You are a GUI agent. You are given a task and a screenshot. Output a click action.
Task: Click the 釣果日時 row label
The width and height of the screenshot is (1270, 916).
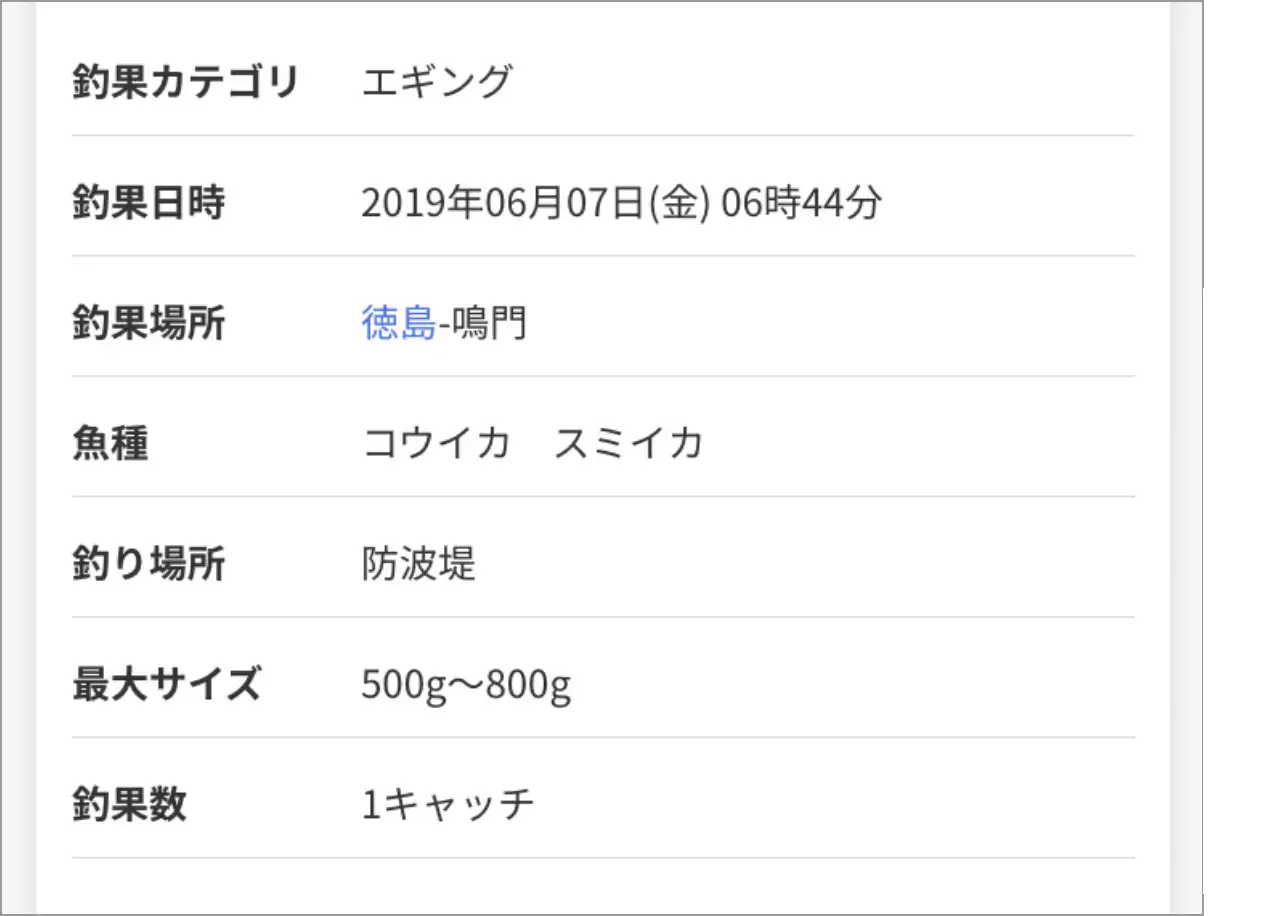[x=149, y=202]
